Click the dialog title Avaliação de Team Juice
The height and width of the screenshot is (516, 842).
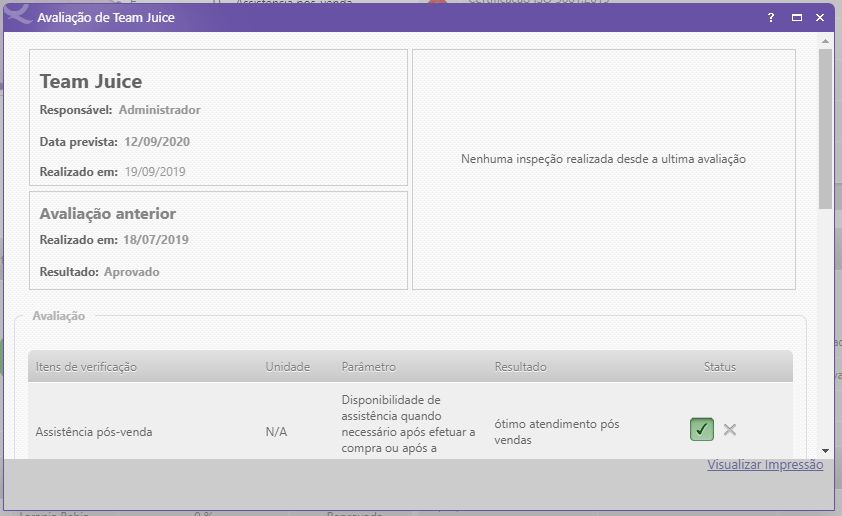[x=106, y=17]
